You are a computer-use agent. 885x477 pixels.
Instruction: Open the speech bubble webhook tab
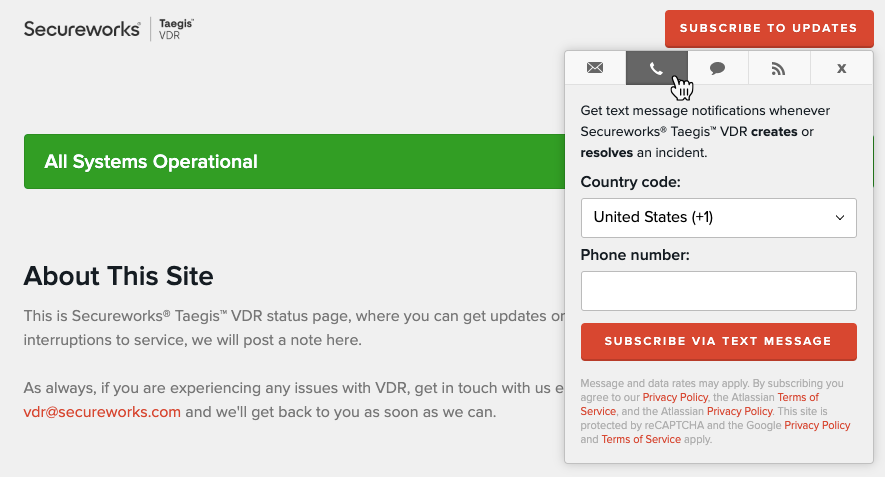[x=718, y=68]
